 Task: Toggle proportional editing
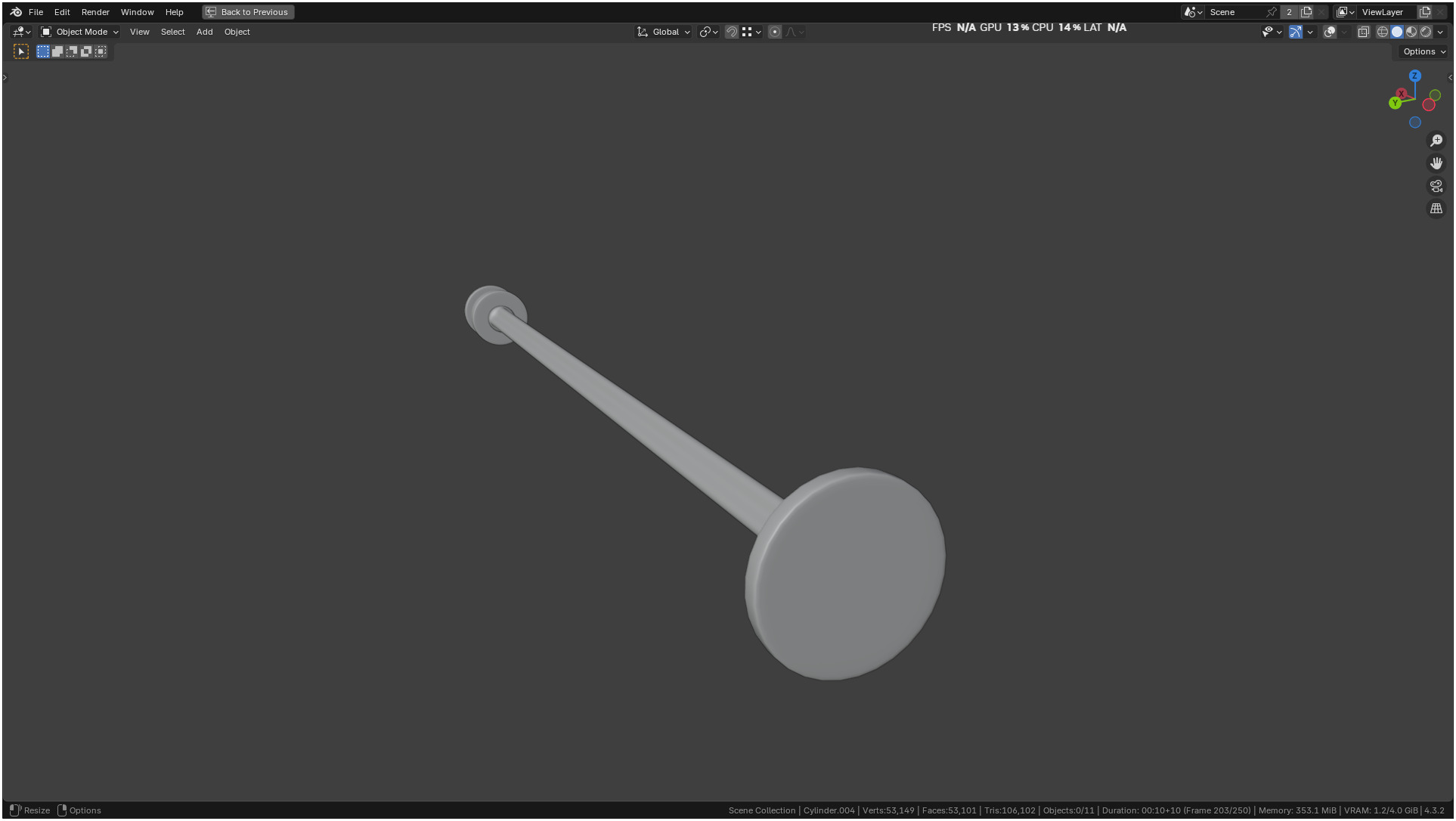[x=775, y=32]
